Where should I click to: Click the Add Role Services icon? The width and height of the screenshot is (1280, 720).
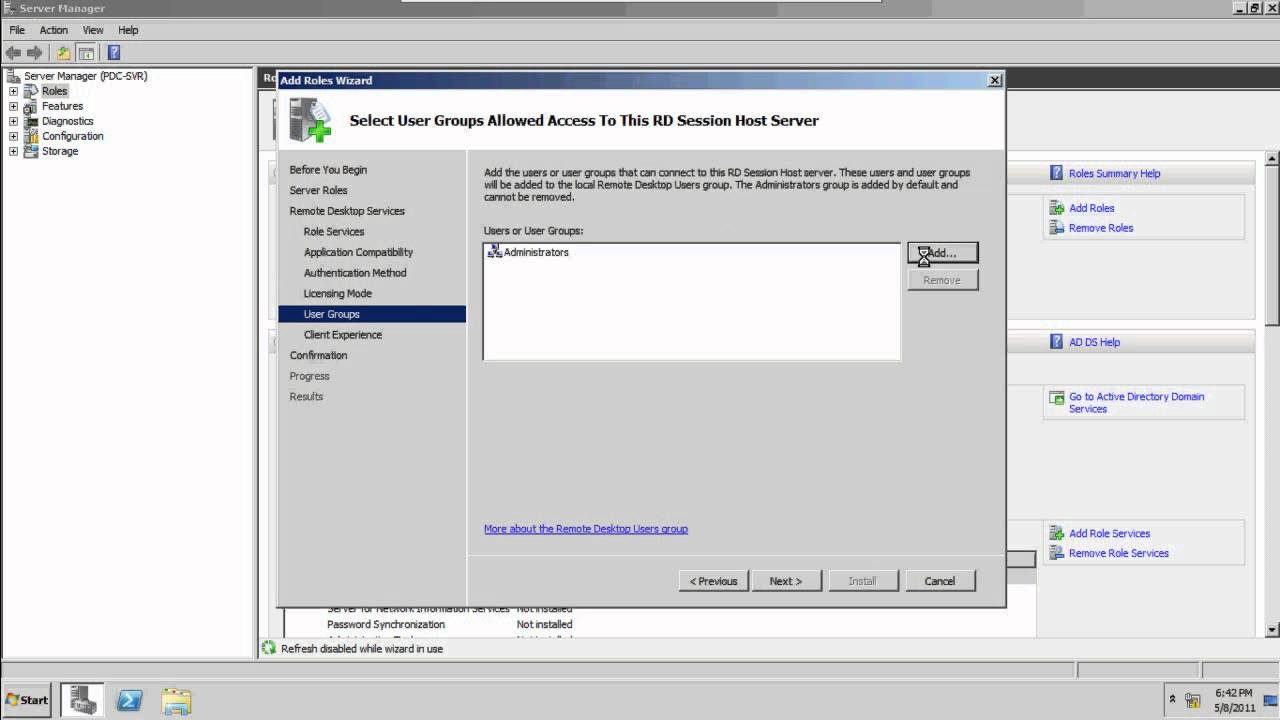point(1057,533)
